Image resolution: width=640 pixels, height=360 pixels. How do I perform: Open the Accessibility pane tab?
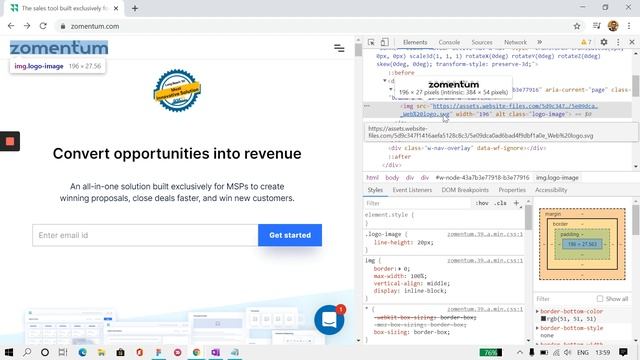click(x=551, y=190)
